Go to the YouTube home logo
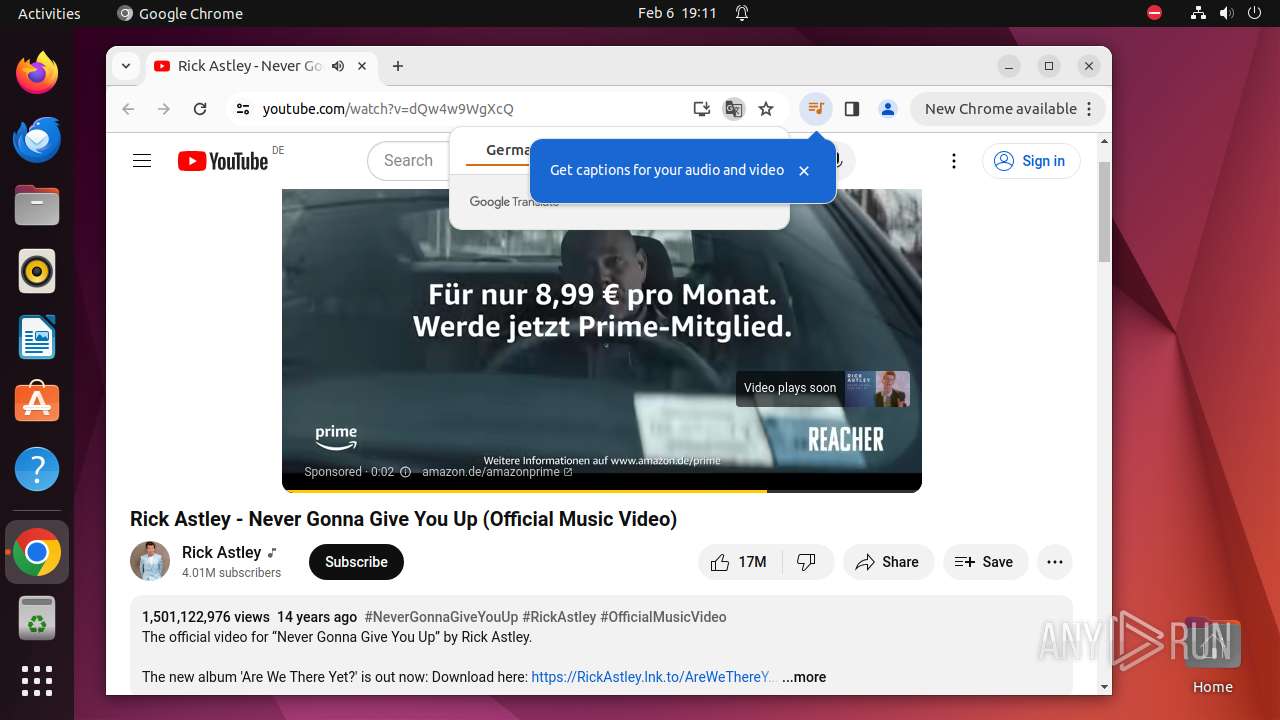 click(x=223, y=161)
